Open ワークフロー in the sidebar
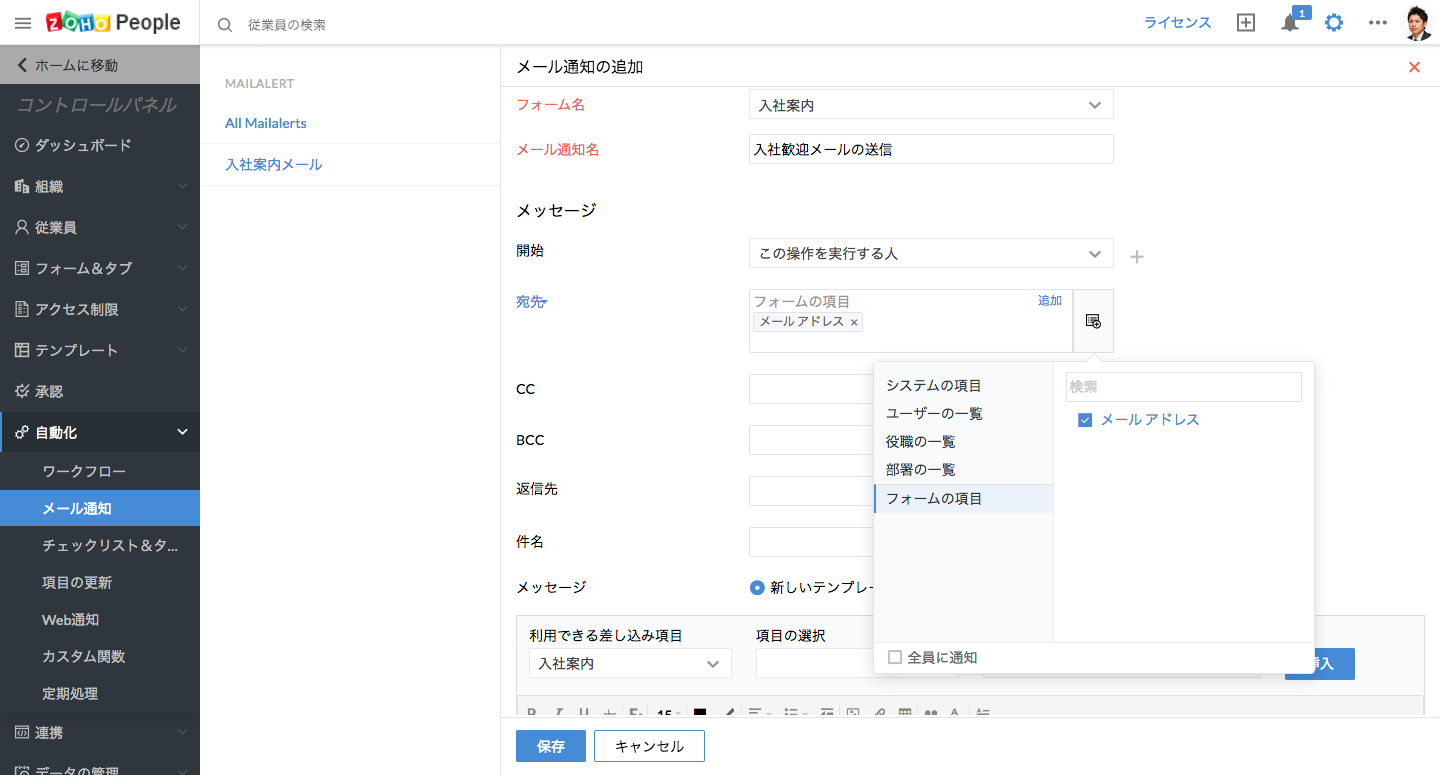This screenshot has width=1440, height=775. (x=84, y=471)
